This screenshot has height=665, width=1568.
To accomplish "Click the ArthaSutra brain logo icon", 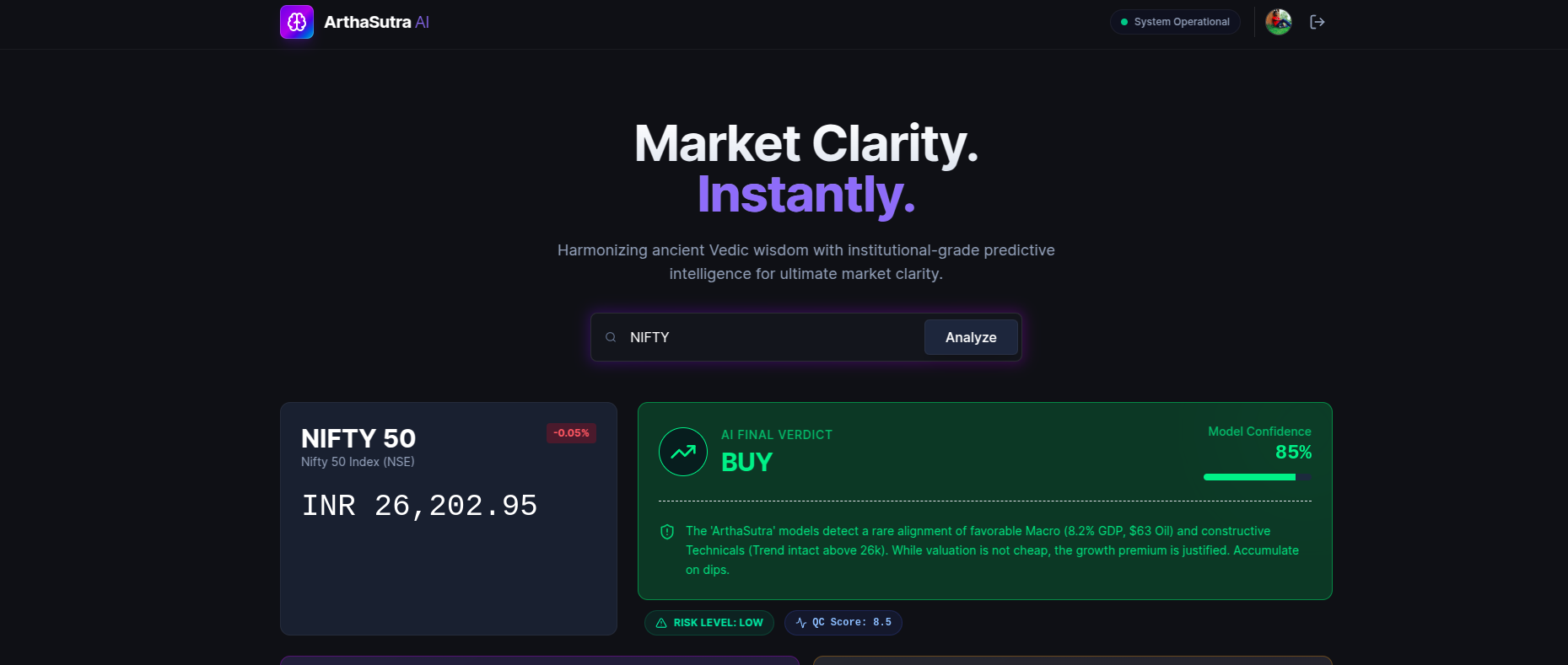I will (296, 21).
